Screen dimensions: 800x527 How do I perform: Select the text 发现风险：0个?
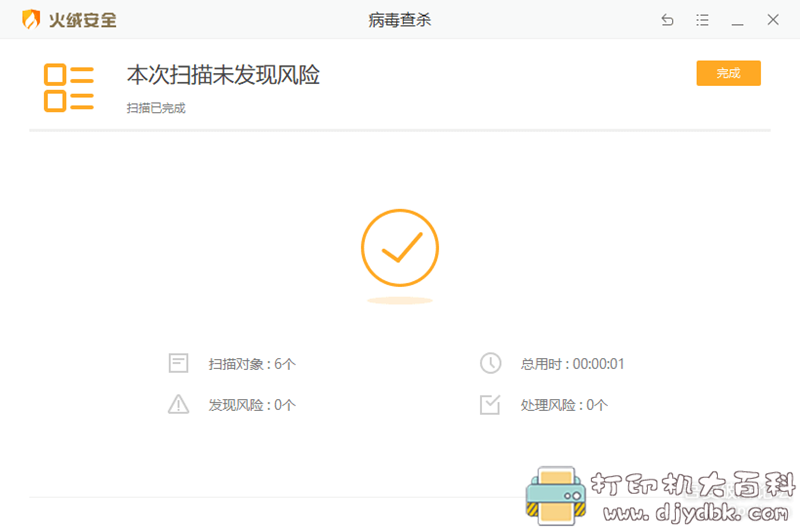(252, 405)
